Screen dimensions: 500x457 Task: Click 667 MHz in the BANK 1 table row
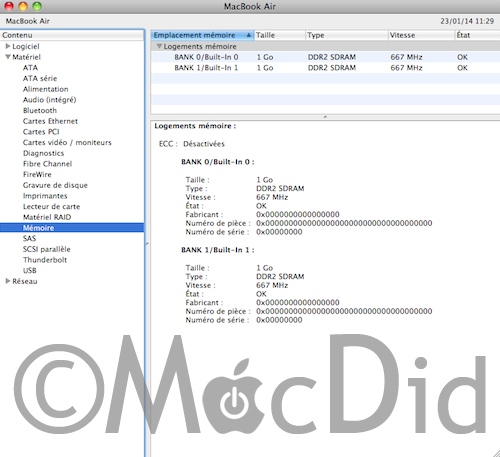406,68
